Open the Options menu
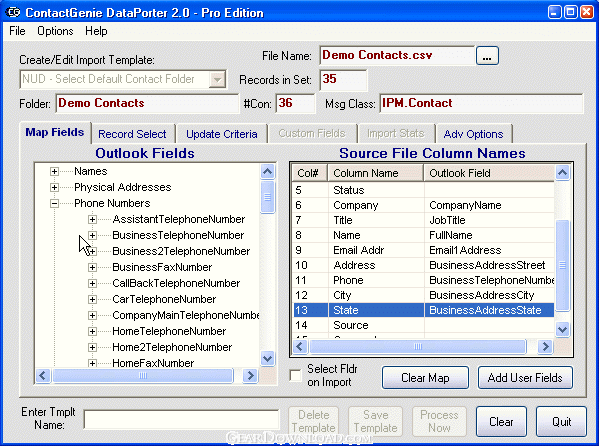Viewport: 599px width, 446px height. point(55,31)
